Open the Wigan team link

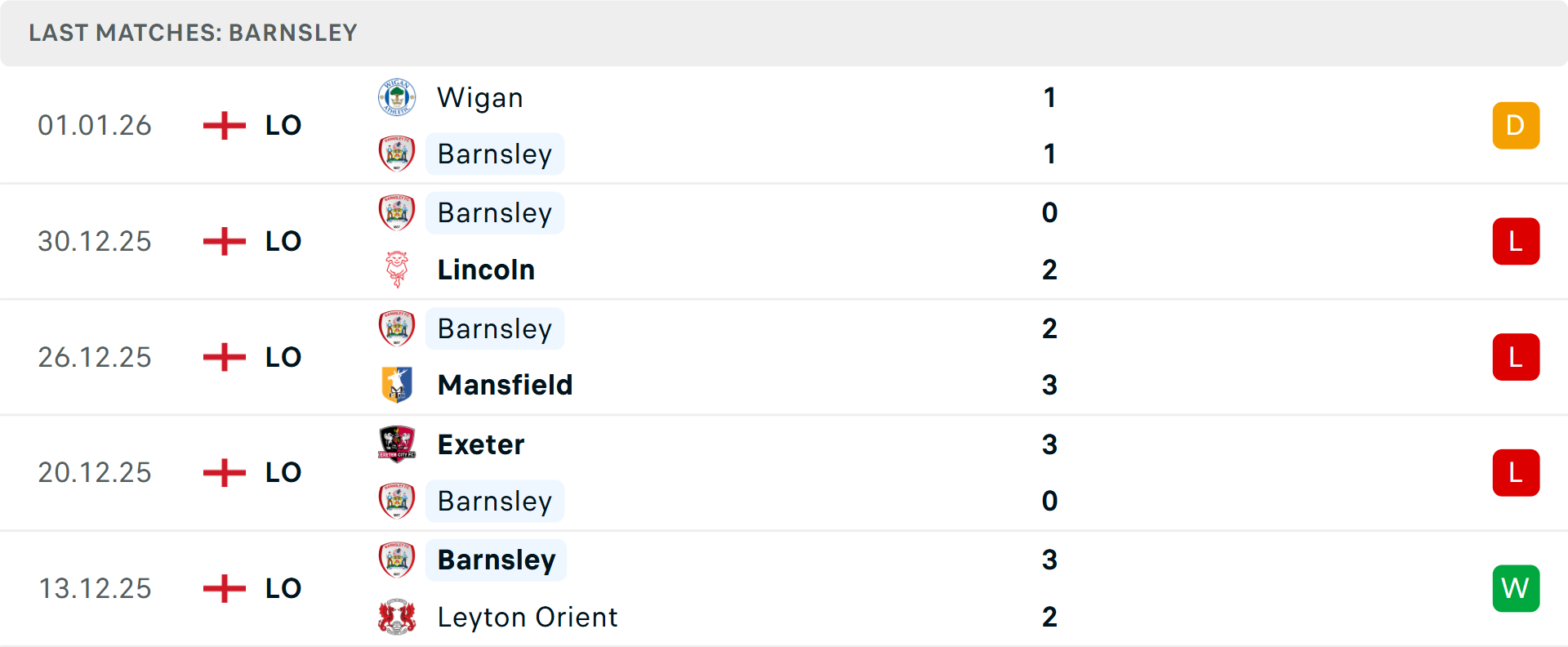(x=480, y=98)
